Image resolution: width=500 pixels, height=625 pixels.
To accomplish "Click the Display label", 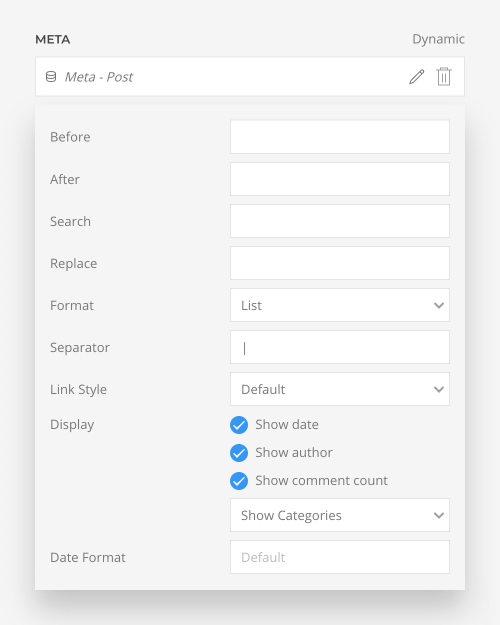I will [x=72, y=425].
